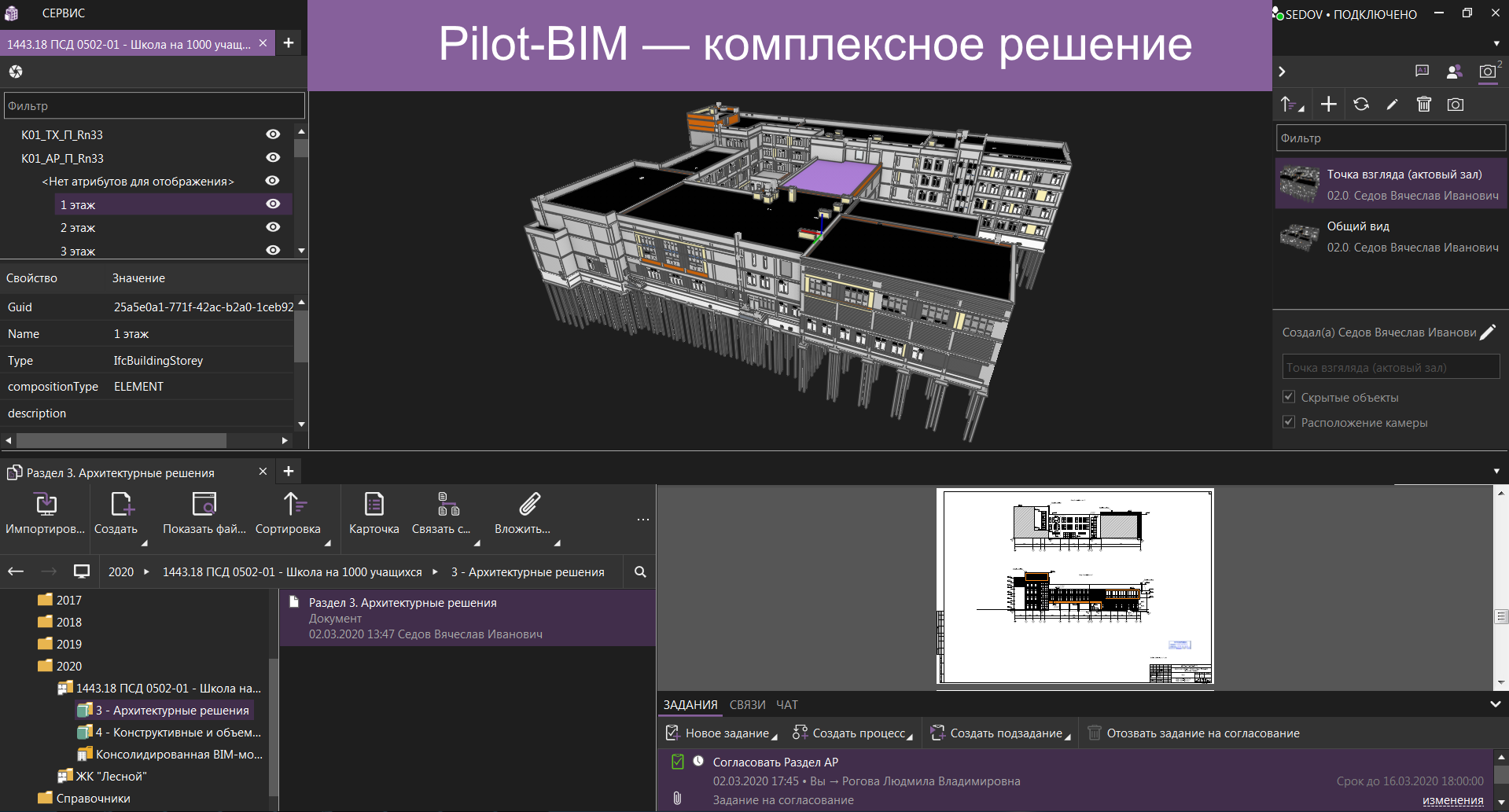
Task: Click the document drawing preview
Action: point(1075,587)
